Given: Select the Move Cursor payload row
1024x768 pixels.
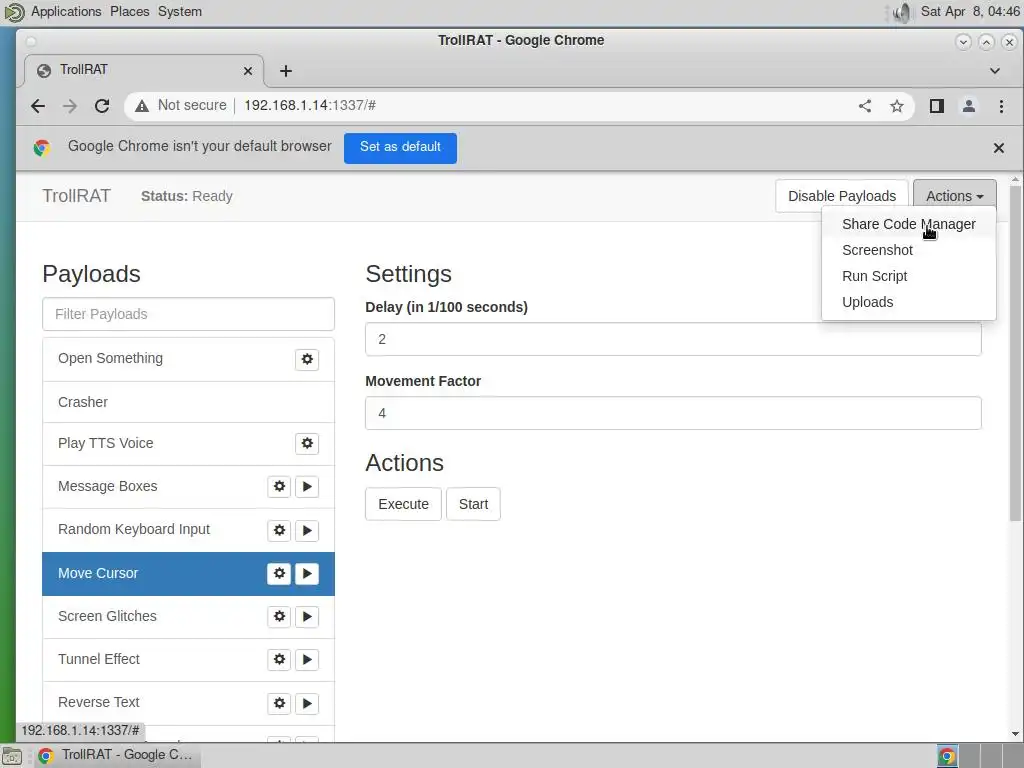Looking at the screenshot, I should click(188, 573).
